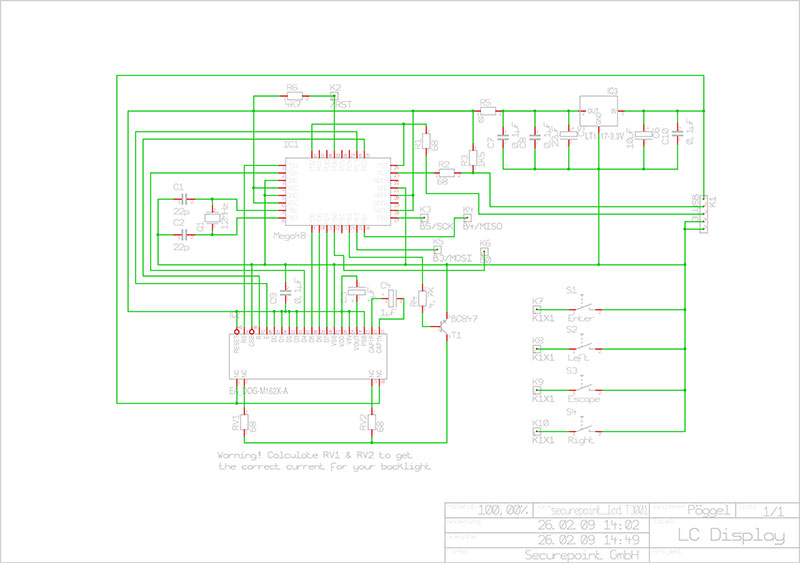Viewport: 800px width, 563px height.
Task: Click the K1 connector symbol
Action: (704, 214)
